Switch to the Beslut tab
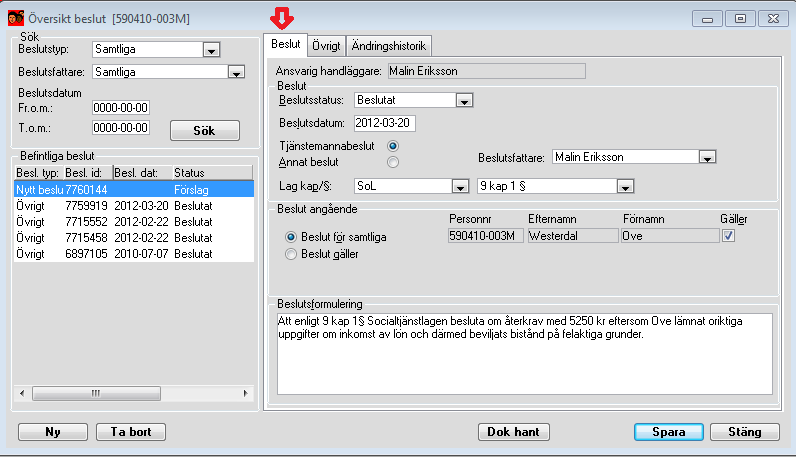Screen dimensions: 796x460 coord(286,44)
